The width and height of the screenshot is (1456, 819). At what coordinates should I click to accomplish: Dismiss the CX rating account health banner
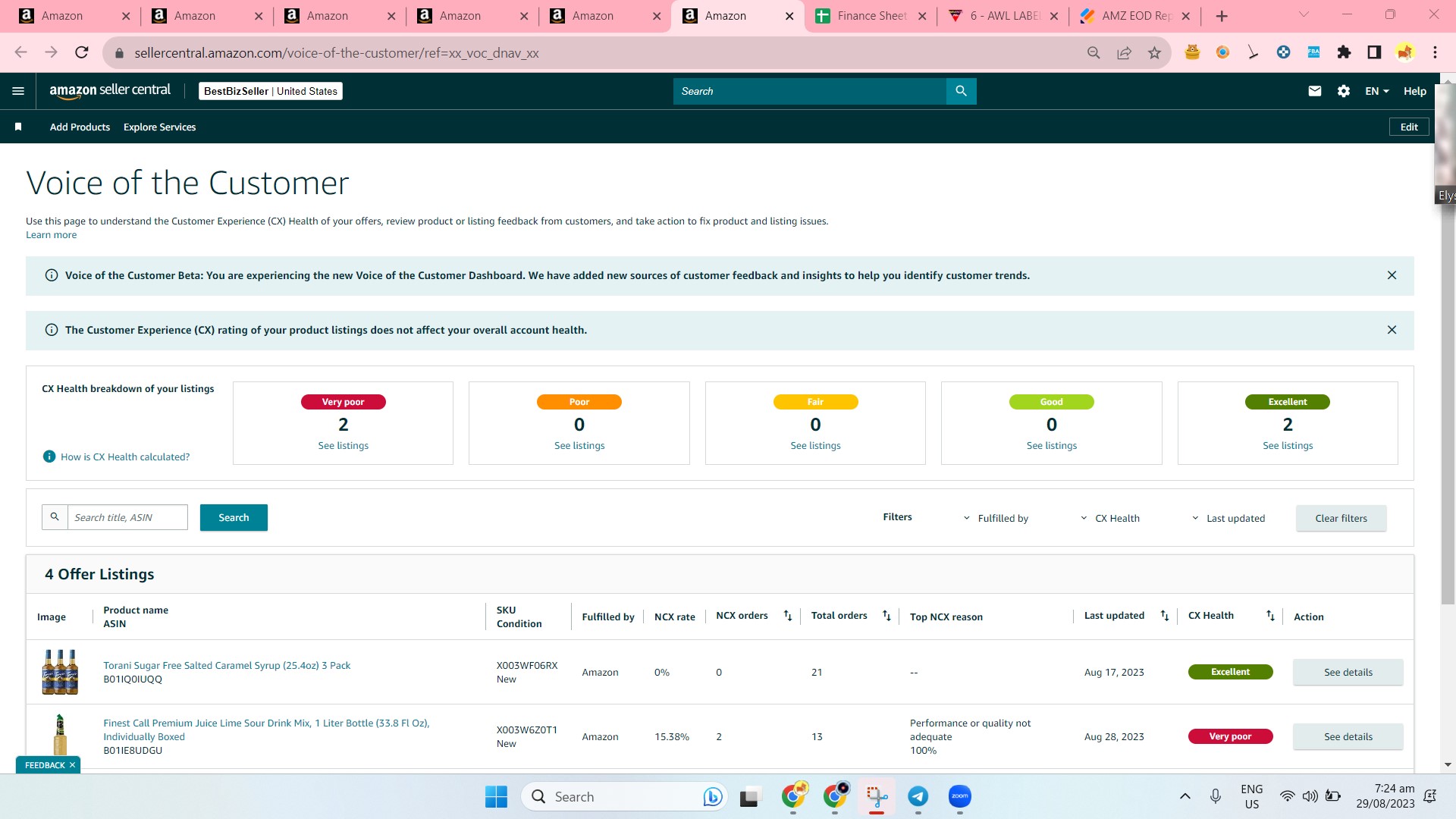1392,330
